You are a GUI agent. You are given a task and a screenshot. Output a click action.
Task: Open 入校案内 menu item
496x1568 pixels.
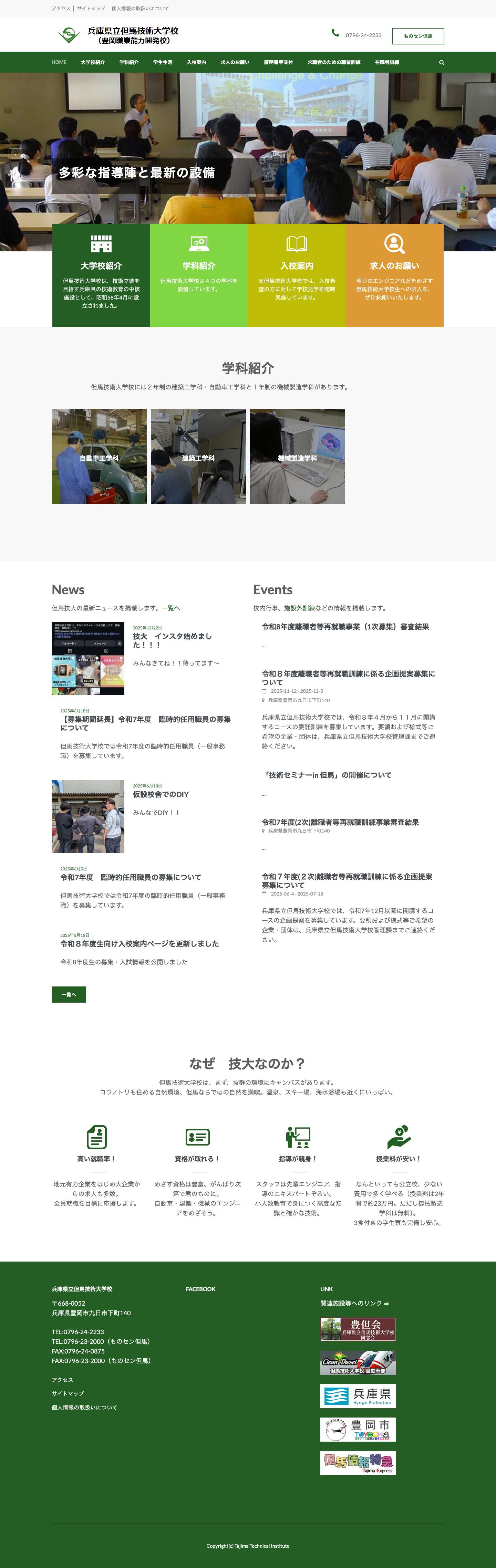(197, 62)
